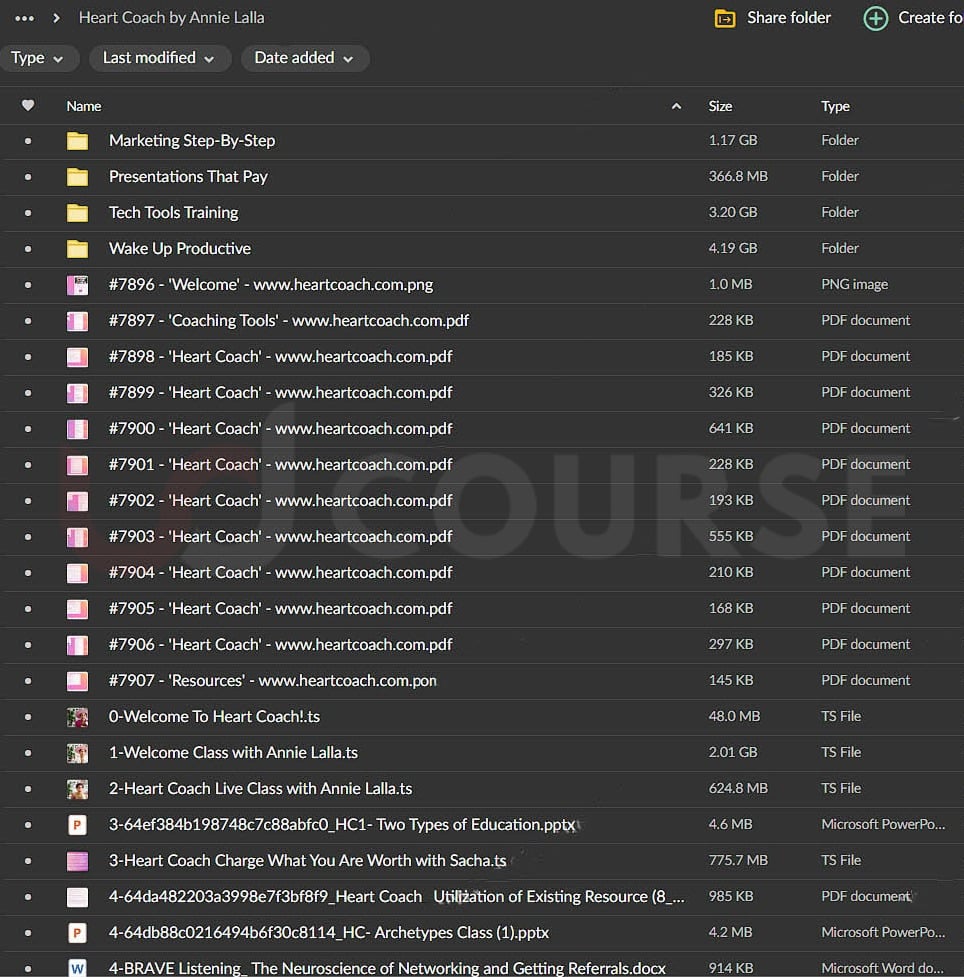964x977 pixels.
Task: Toggle favorite dot for Tech Tools Training
Action: coord(28,213)
